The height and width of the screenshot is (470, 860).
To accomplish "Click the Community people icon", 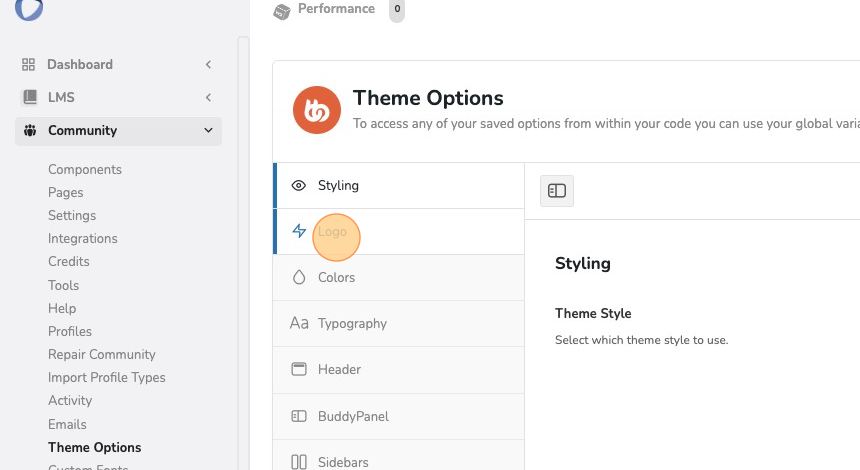I will point(30,131).
